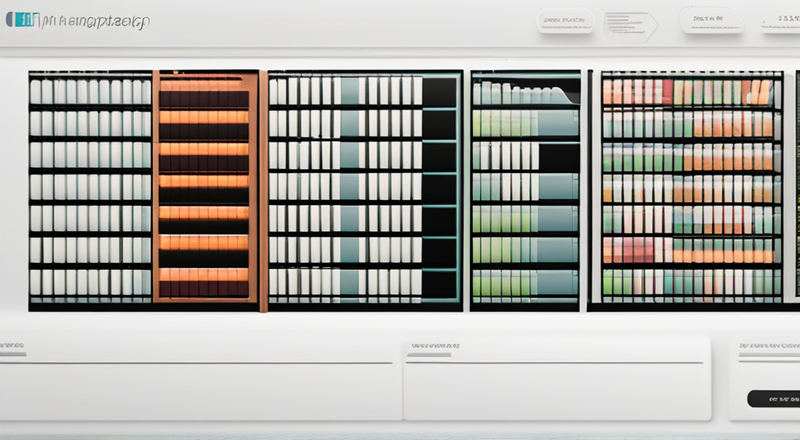This screenshot has height=440, width=800.
Task: Click the dark button at bottom right
Action: tap(773, 399)
